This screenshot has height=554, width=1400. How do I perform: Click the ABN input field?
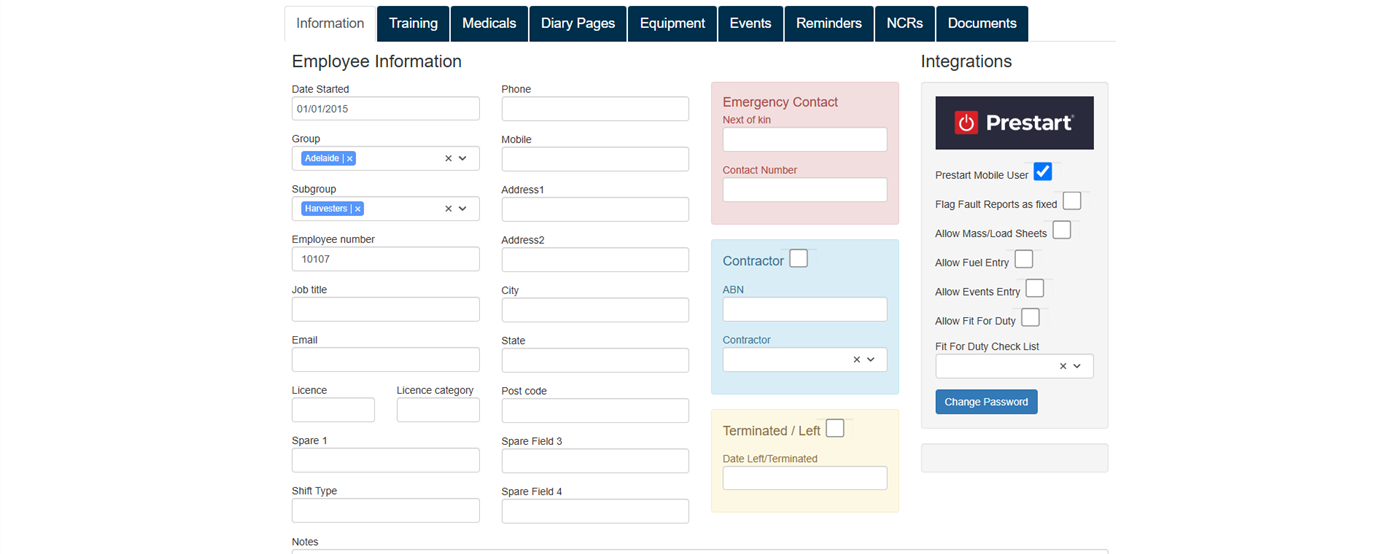click(805, 309)
